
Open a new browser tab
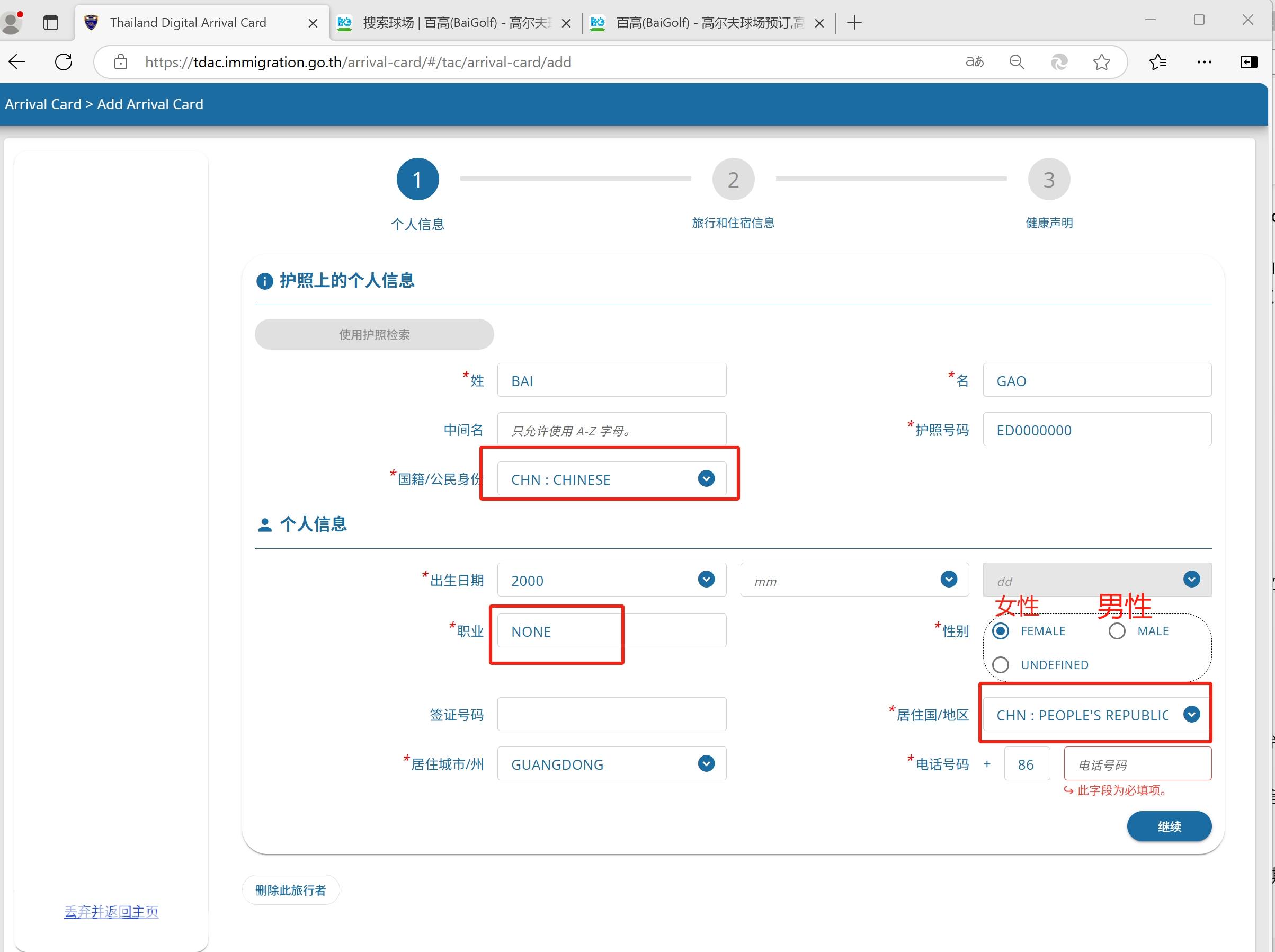[x=854, y=22]
